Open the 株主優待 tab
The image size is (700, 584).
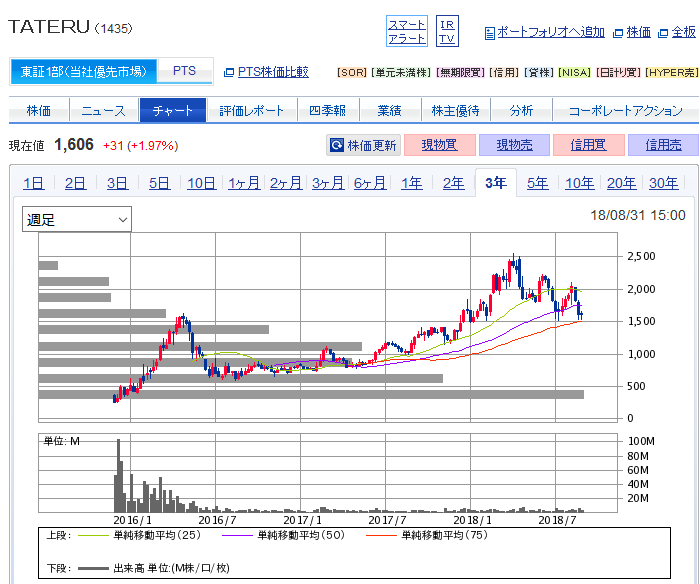(x=455, y=111)
